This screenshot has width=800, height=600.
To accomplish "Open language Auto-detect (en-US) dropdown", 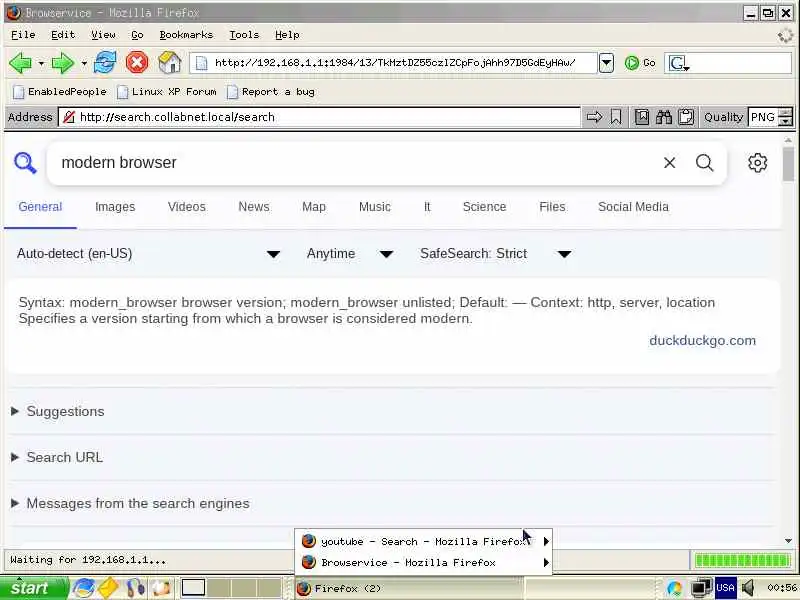I will 148,254.
